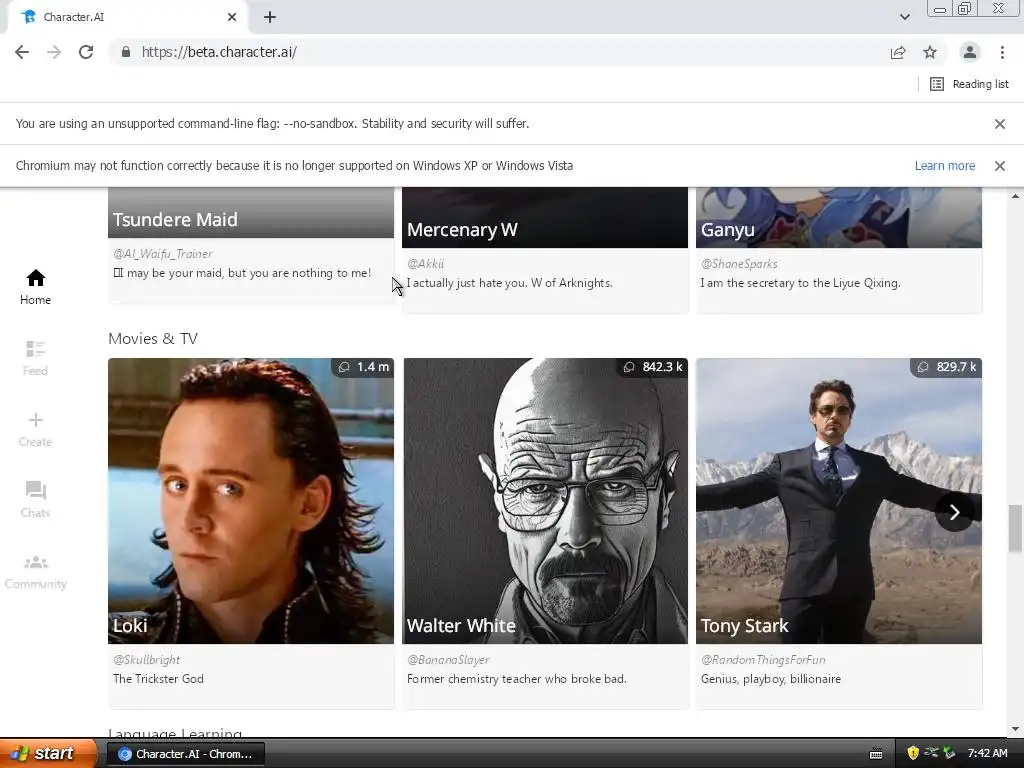Expand the tab search dropdown arrow
Image resolution: width=1024 pixels, height=768 pixels.
[904, 17]
